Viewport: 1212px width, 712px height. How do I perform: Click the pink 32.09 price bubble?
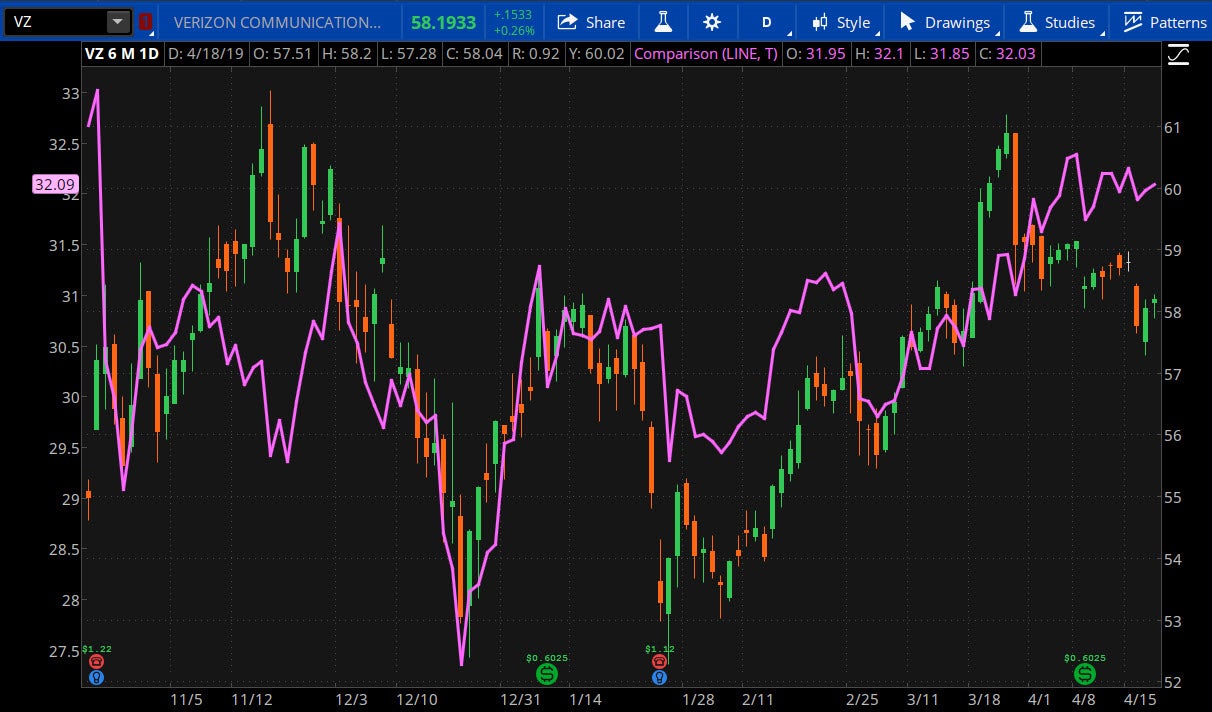tap(54, 184)
